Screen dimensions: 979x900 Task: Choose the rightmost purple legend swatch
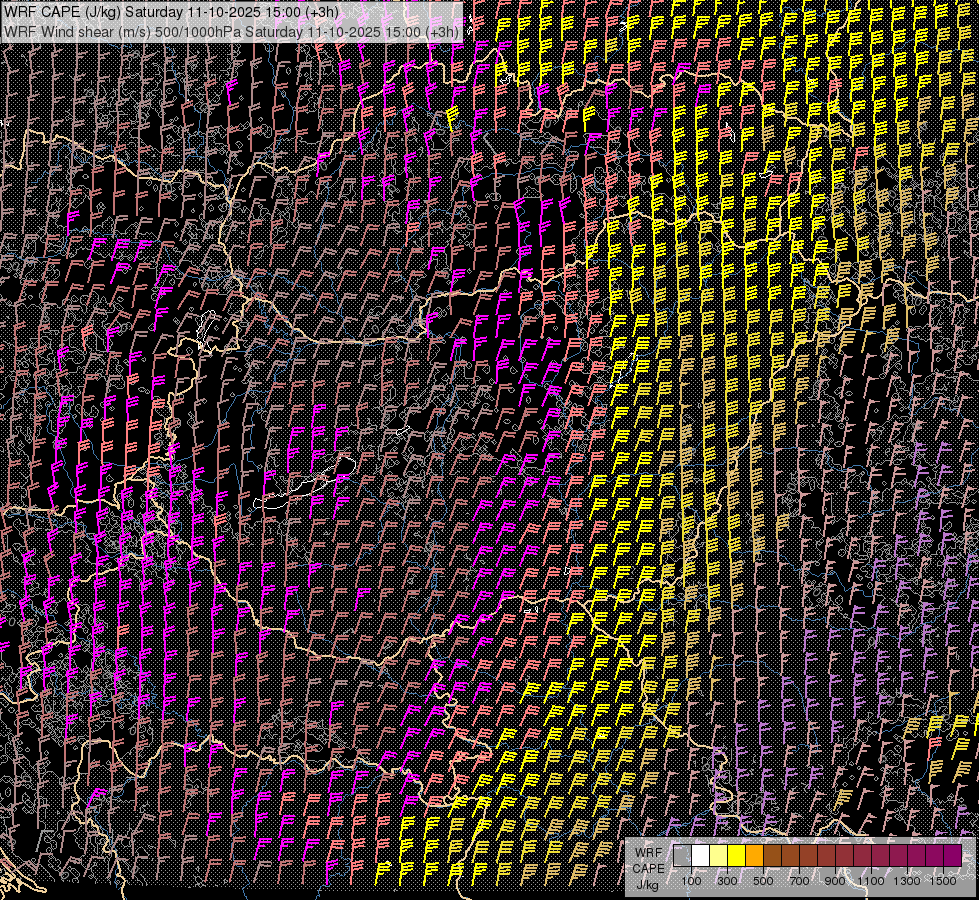coord(953,856)
